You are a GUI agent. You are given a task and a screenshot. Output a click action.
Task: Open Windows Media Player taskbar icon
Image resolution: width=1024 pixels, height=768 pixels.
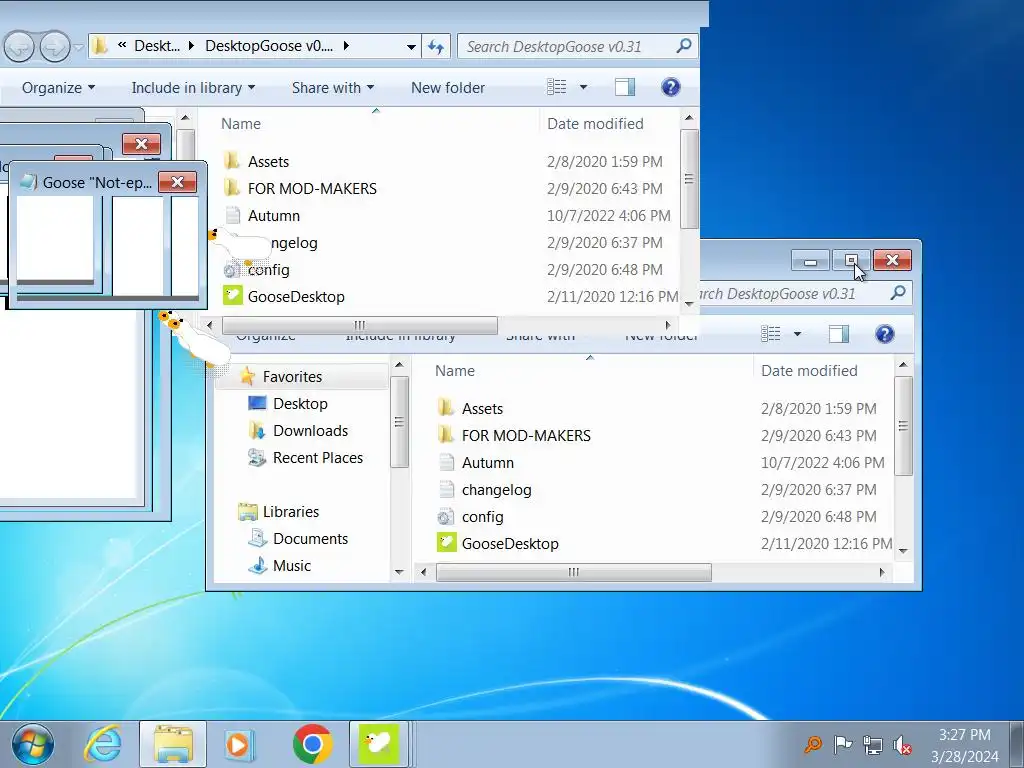tap(238, 744)
